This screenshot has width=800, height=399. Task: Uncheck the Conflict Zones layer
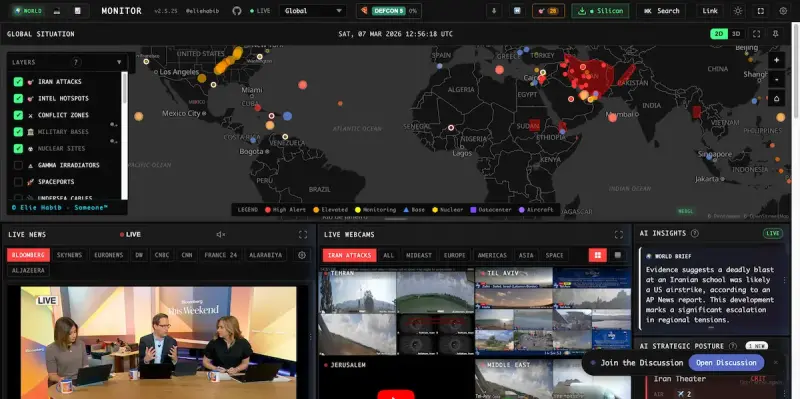(x=18, y=115)
